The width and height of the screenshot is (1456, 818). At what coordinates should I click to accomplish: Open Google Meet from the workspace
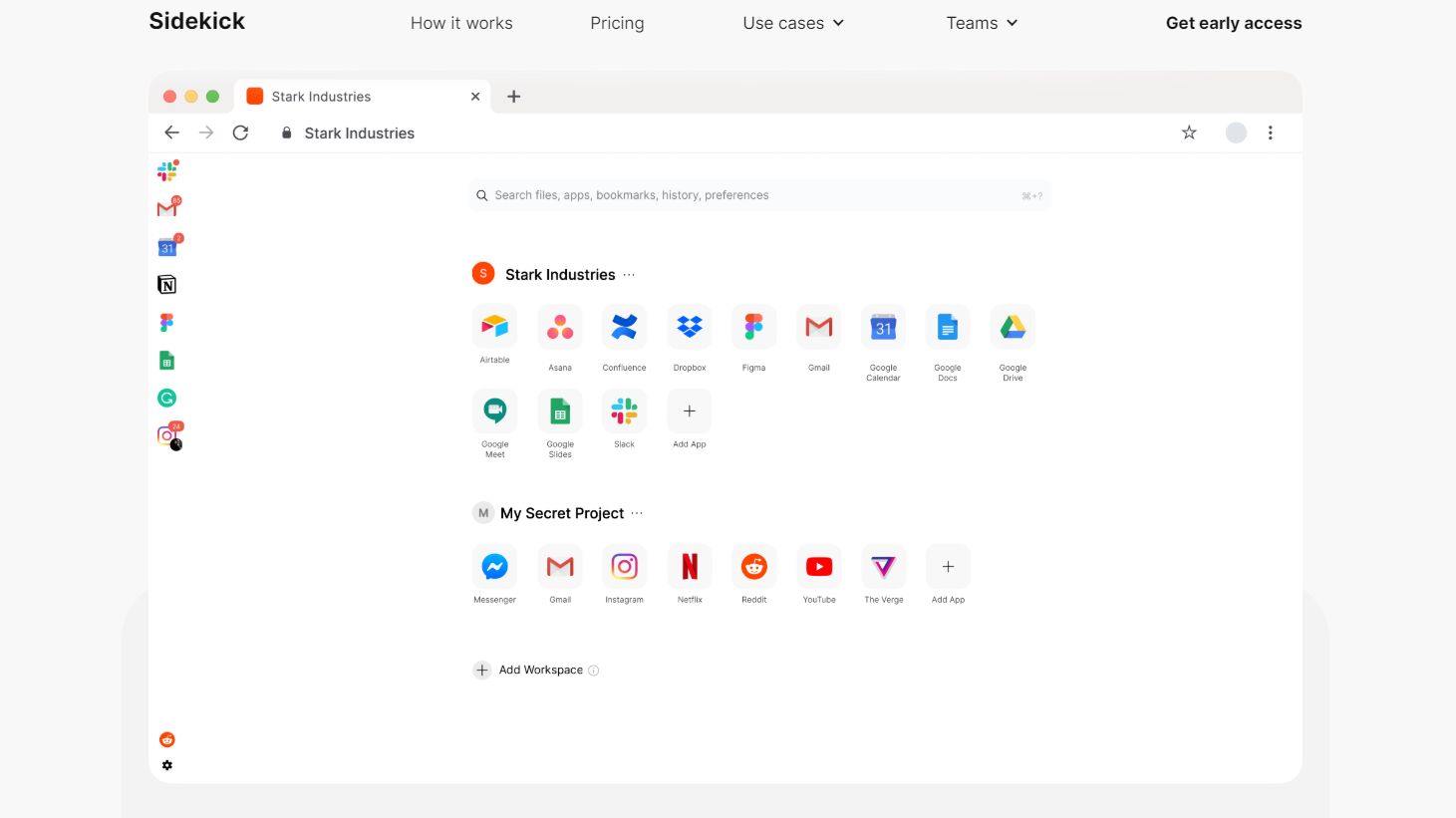coord(494,410)
